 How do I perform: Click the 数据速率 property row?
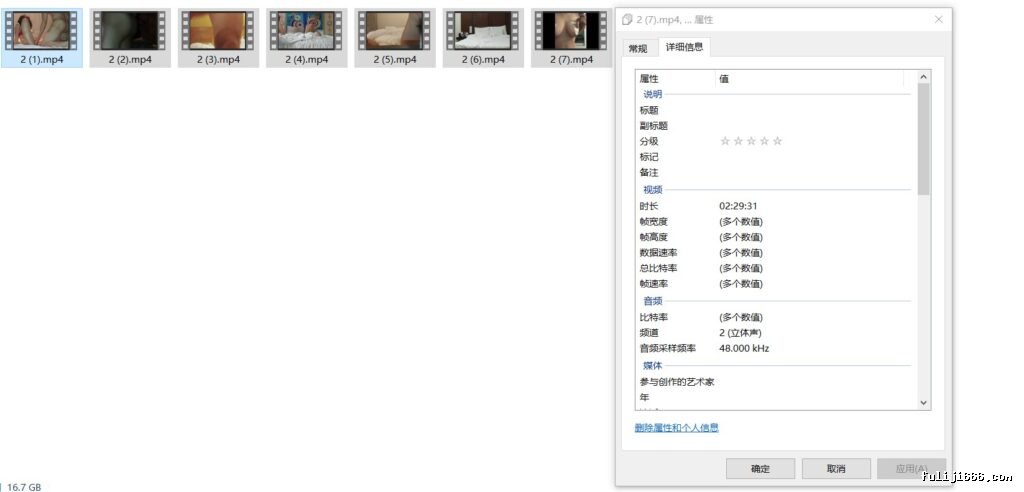click(x=775, y=253)
